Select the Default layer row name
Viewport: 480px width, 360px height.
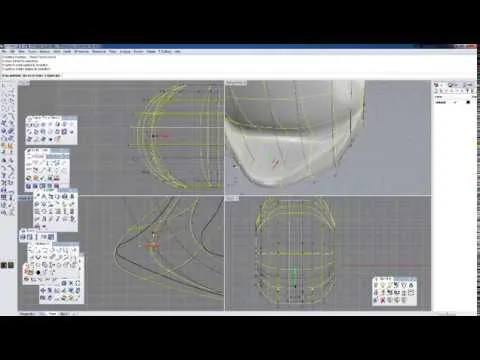point(441,102)
